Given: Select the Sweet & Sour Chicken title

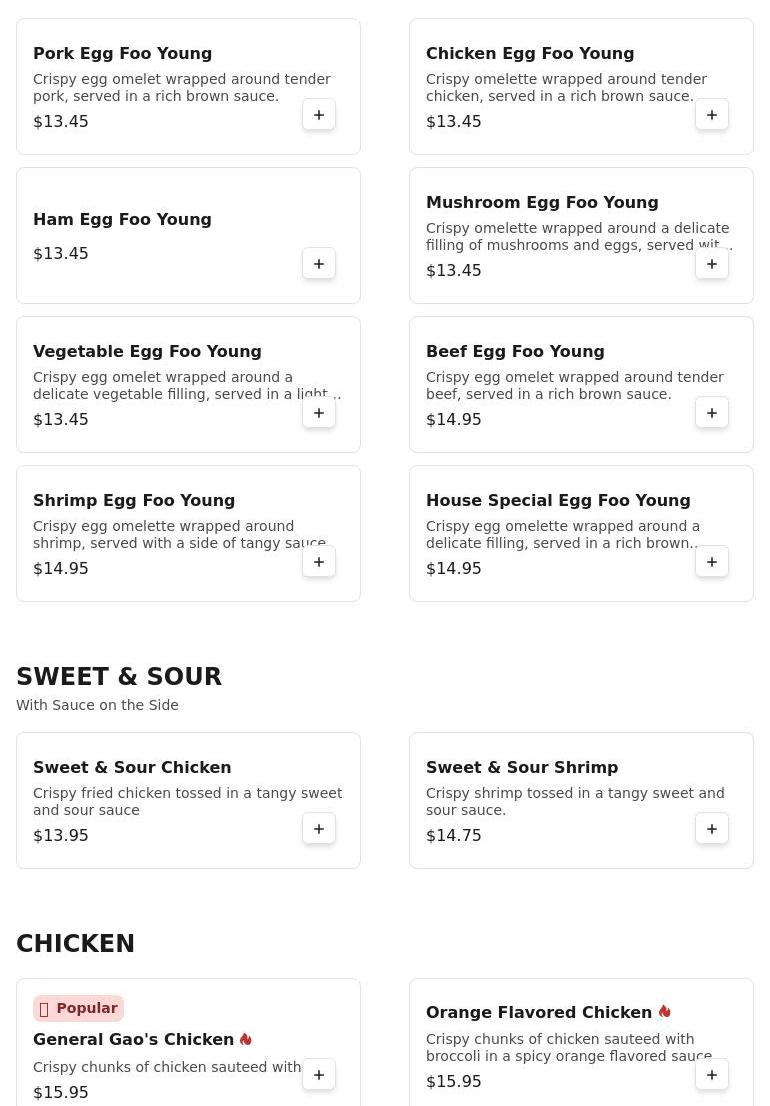Looking at the screenshot, I should 132,768.
